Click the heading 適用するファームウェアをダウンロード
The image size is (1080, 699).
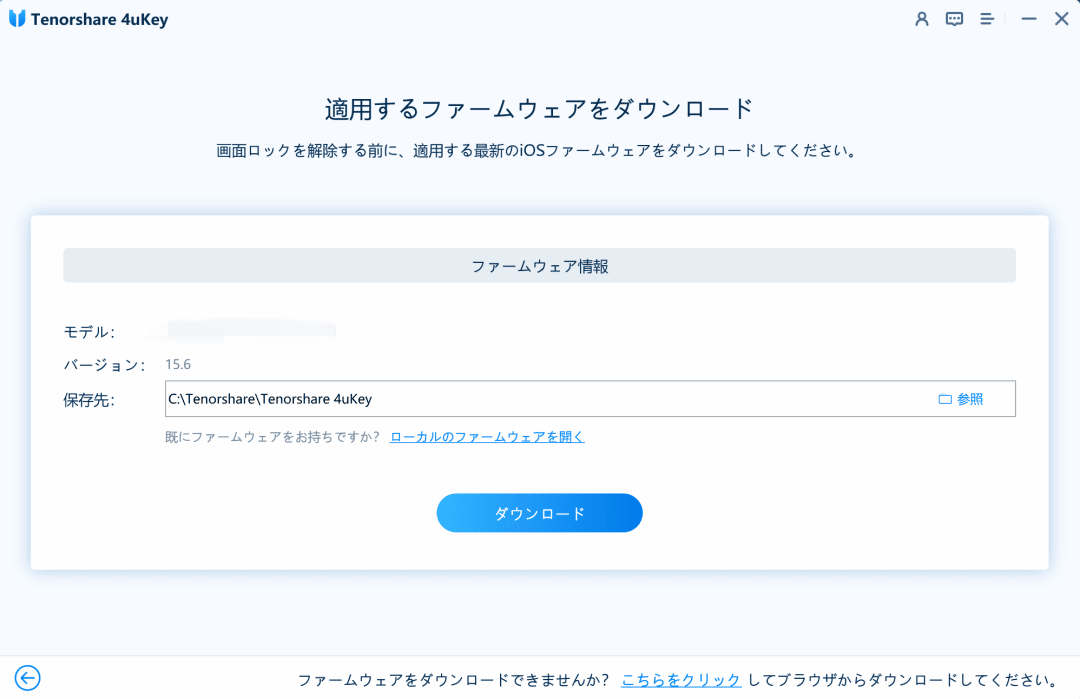pos(539,109)
